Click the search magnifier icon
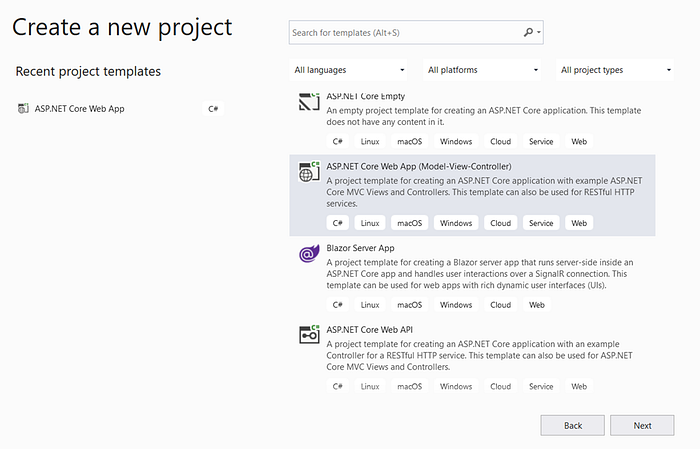 pos(528,32)
